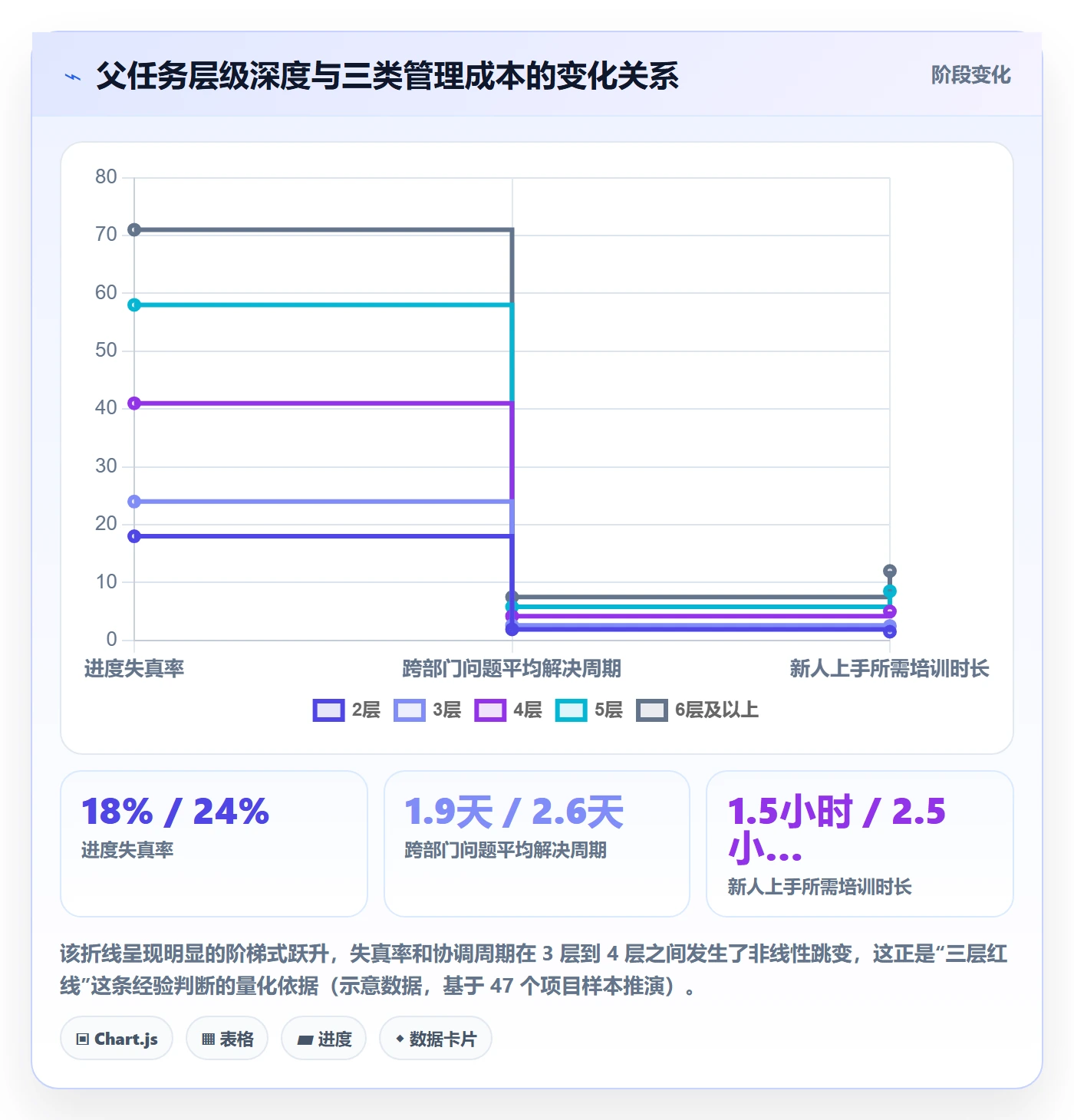Open the 1.5小时 / 2.5小... data card

pyautogui.click(x=860, y=844)
